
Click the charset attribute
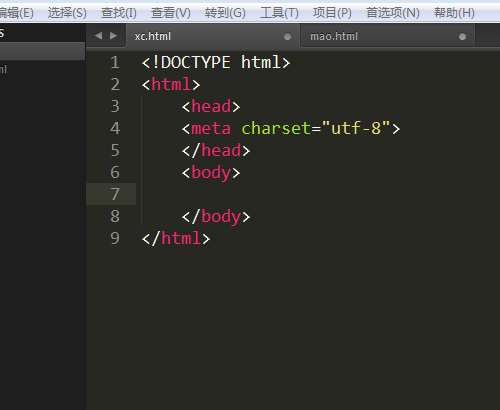tap(276, 128)
